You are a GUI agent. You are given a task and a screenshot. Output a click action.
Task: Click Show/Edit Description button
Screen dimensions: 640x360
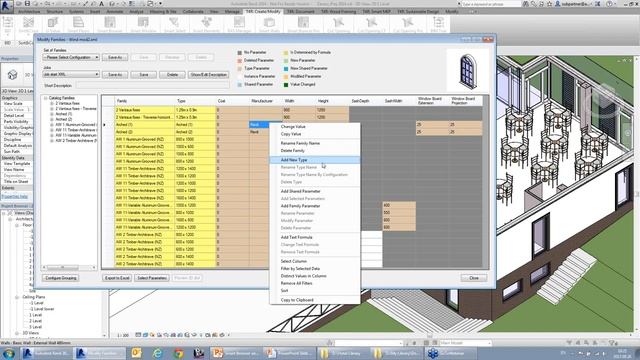click(x=209, y=75)
